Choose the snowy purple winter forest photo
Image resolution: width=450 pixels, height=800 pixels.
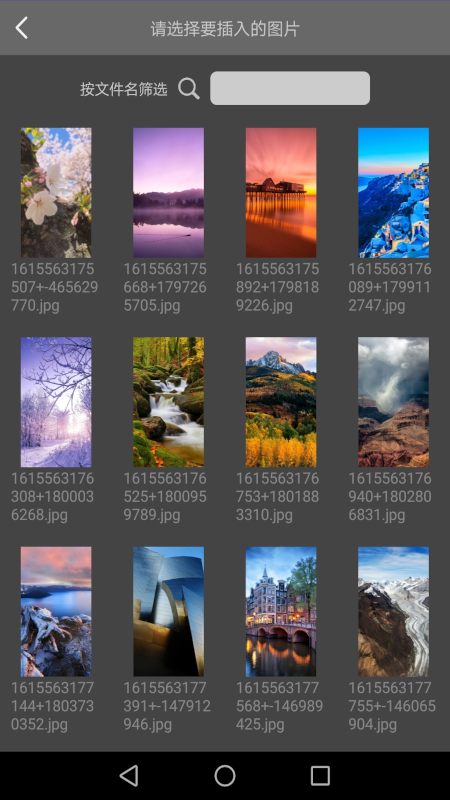point(56,402)
